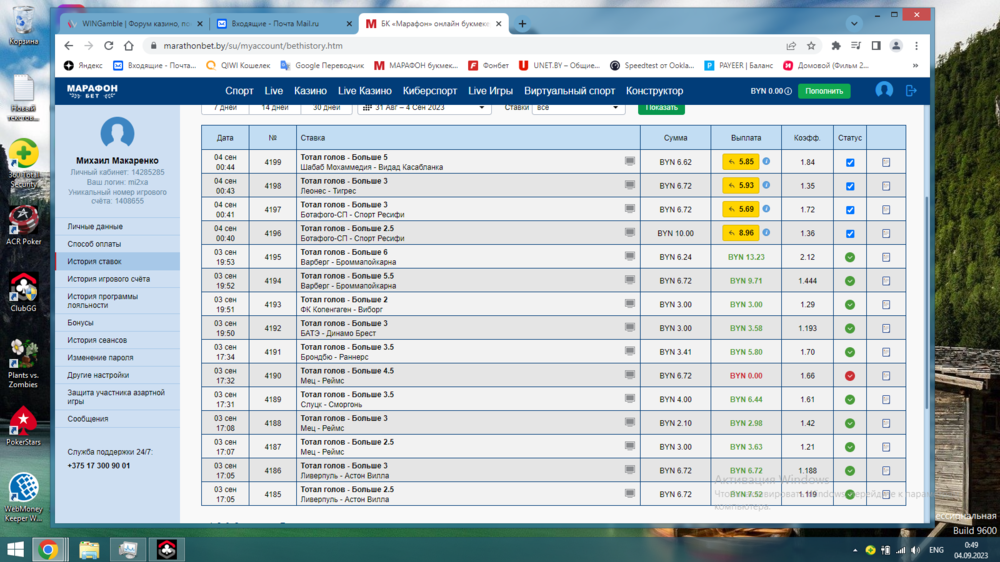Click the details icon for bet 4190
The image size is (1000, 562).
[886, 376]
